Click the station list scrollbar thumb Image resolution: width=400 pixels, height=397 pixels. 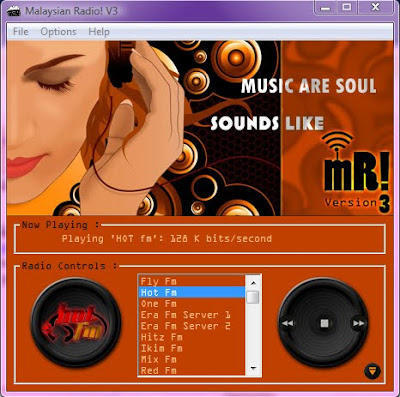point(253,297)
